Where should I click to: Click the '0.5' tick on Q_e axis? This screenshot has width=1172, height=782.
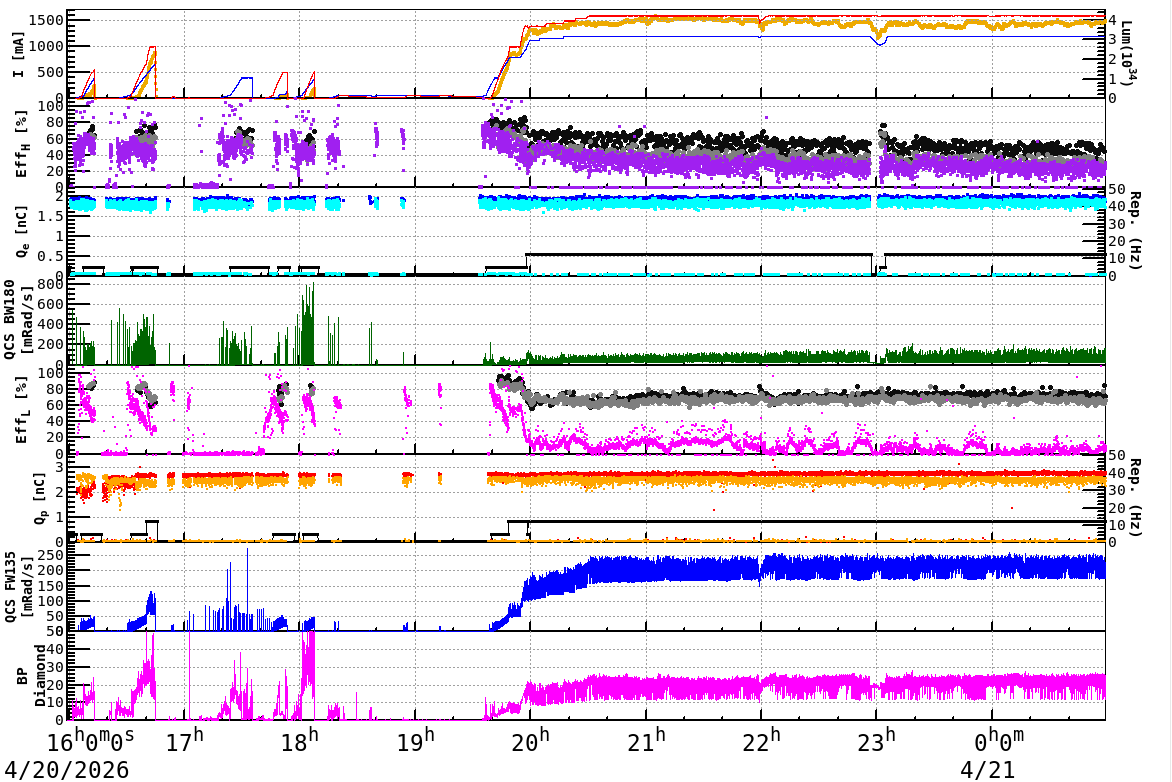[x=50, y=256]
